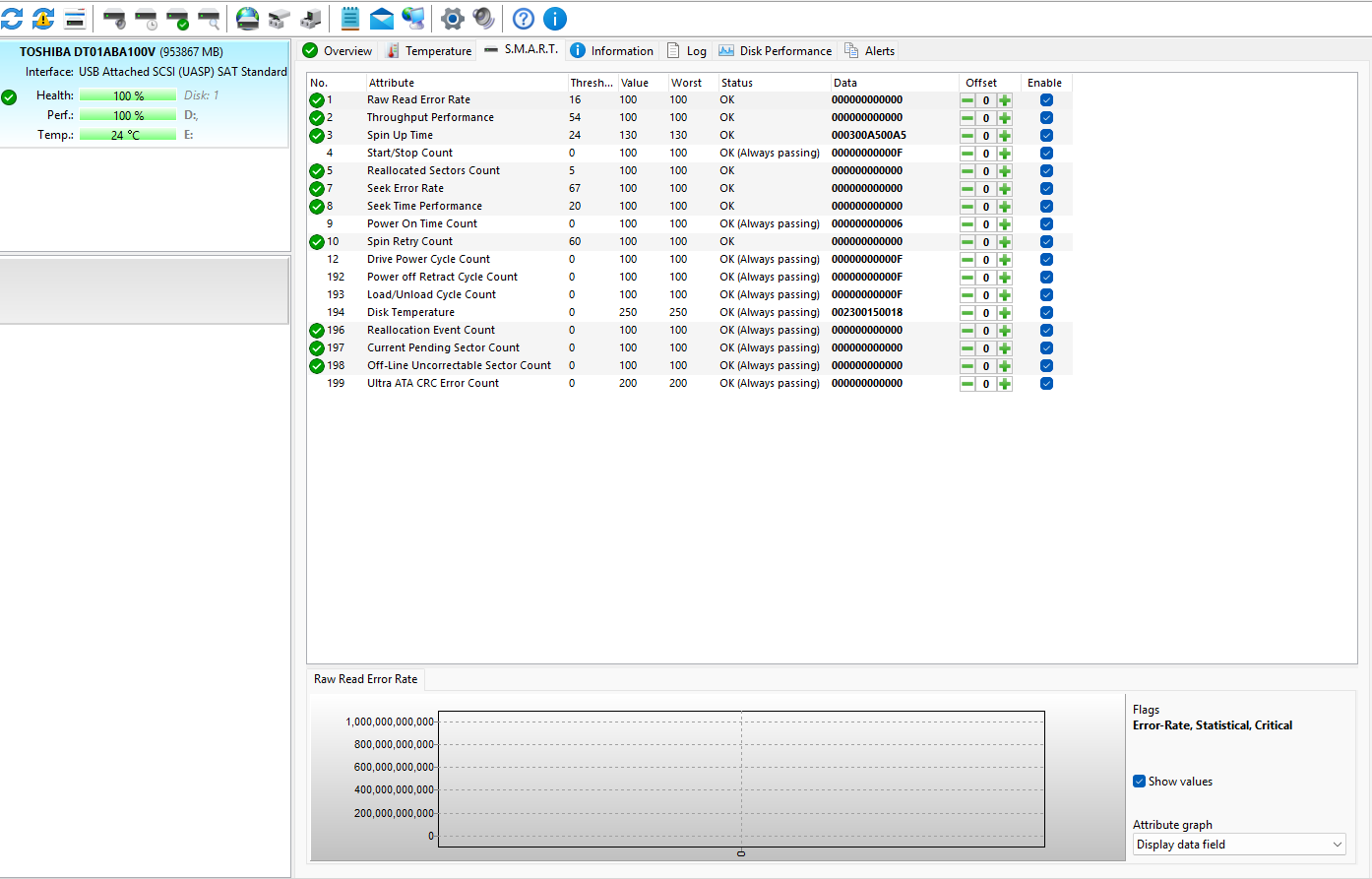This screenshot has width=1372, height=879.
Task: Sort by the Status column header
Action: coord(774,83)
